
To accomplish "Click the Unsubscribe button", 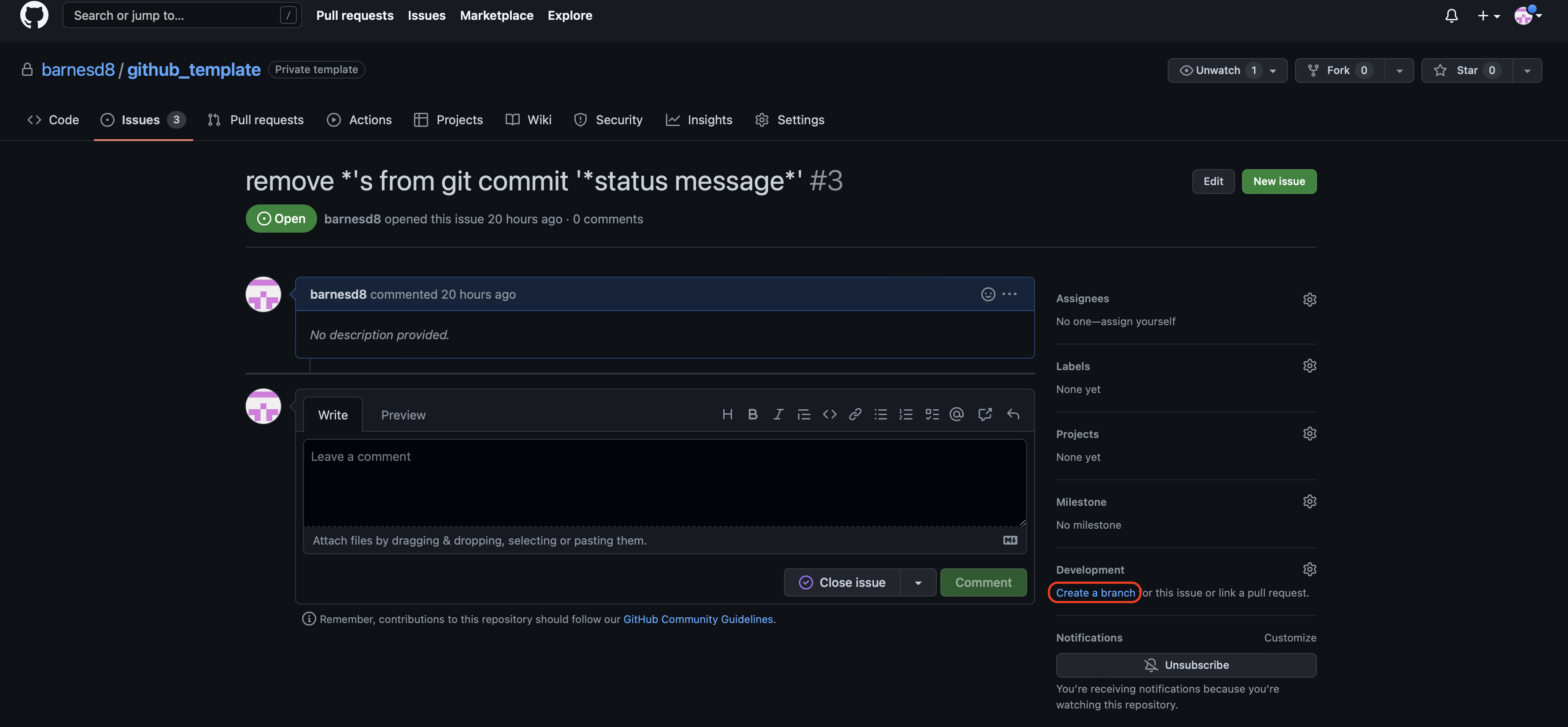I will tap(1186, 665).
